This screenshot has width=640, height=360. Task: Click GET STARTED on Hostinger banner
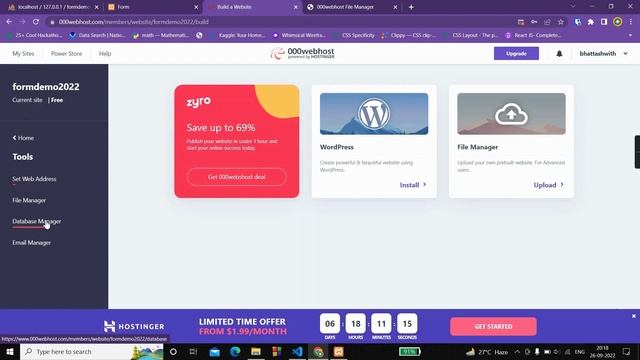pyautogui.click(x=493, y=327)
